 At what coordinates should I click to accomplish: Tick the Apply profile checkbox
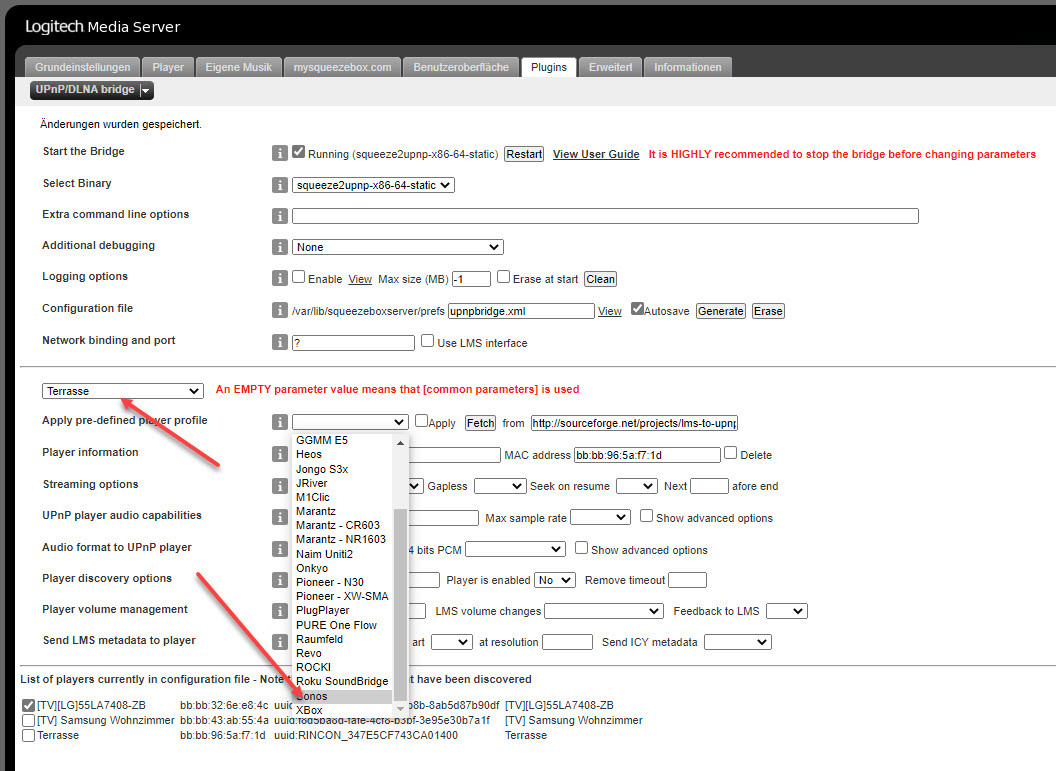[x=422, y=421]
